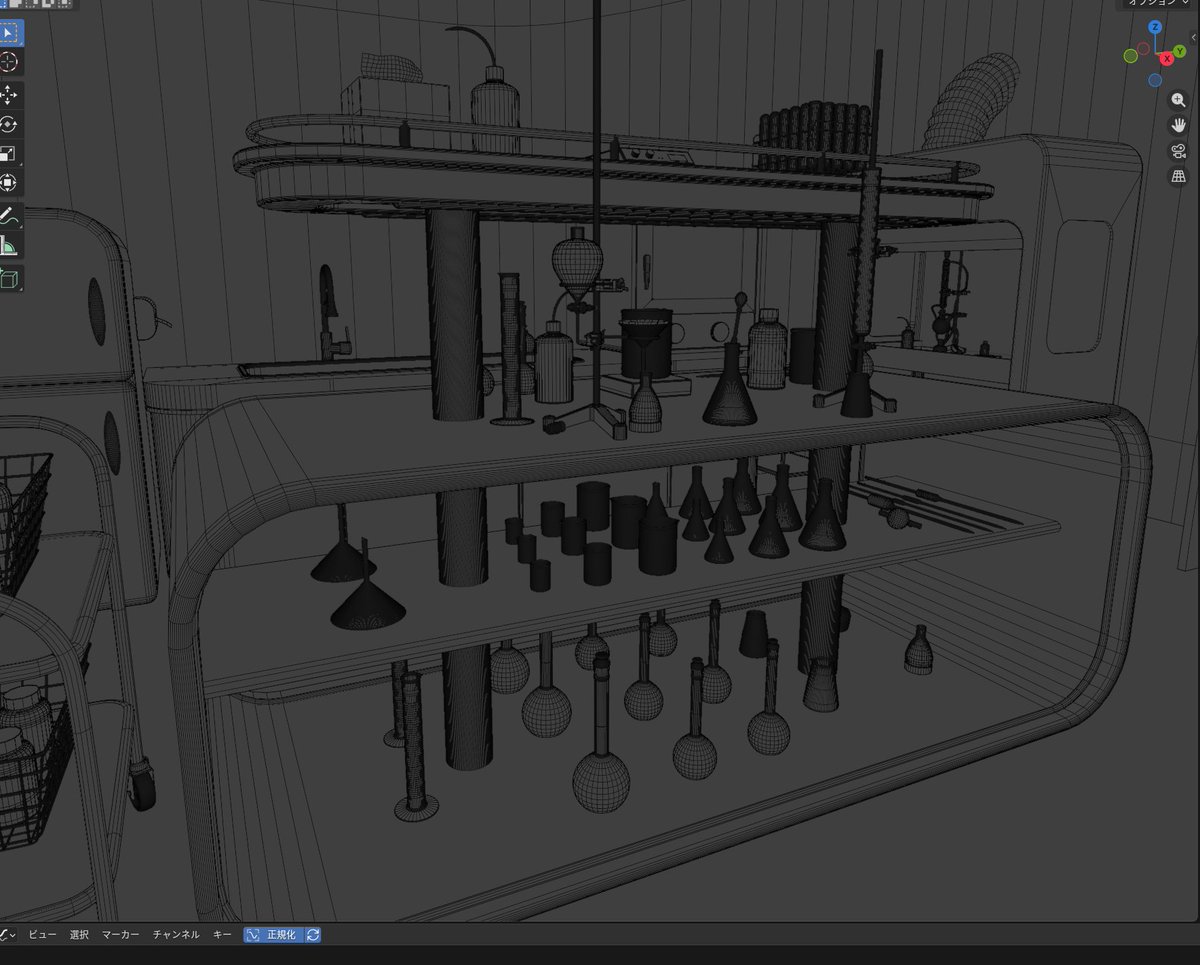Expand the sidebar with the arrow tab
Image resolution: width=1200 pixels, height=965 pixels.
point(1194,37)
